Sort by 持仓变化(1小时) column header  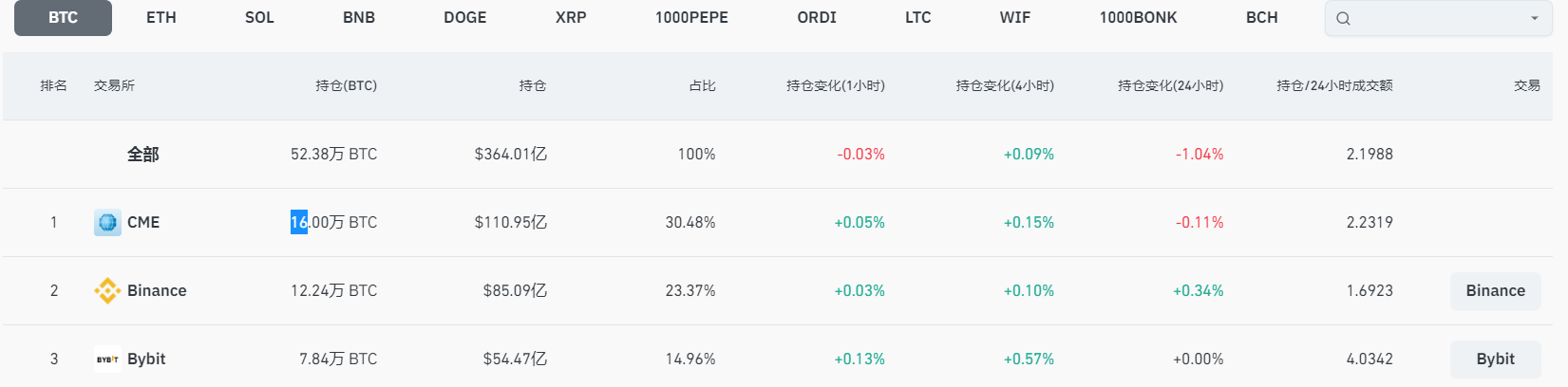point(835,86)
